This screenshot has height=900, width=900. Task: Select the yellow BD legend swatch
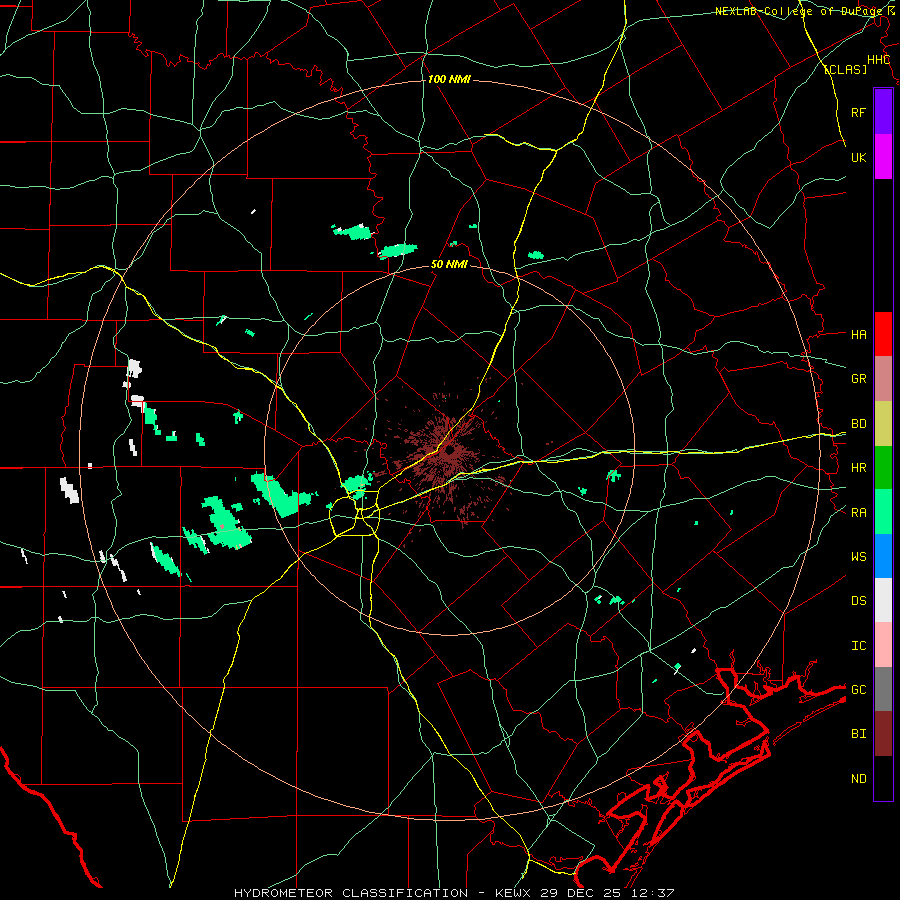point(883,424)
